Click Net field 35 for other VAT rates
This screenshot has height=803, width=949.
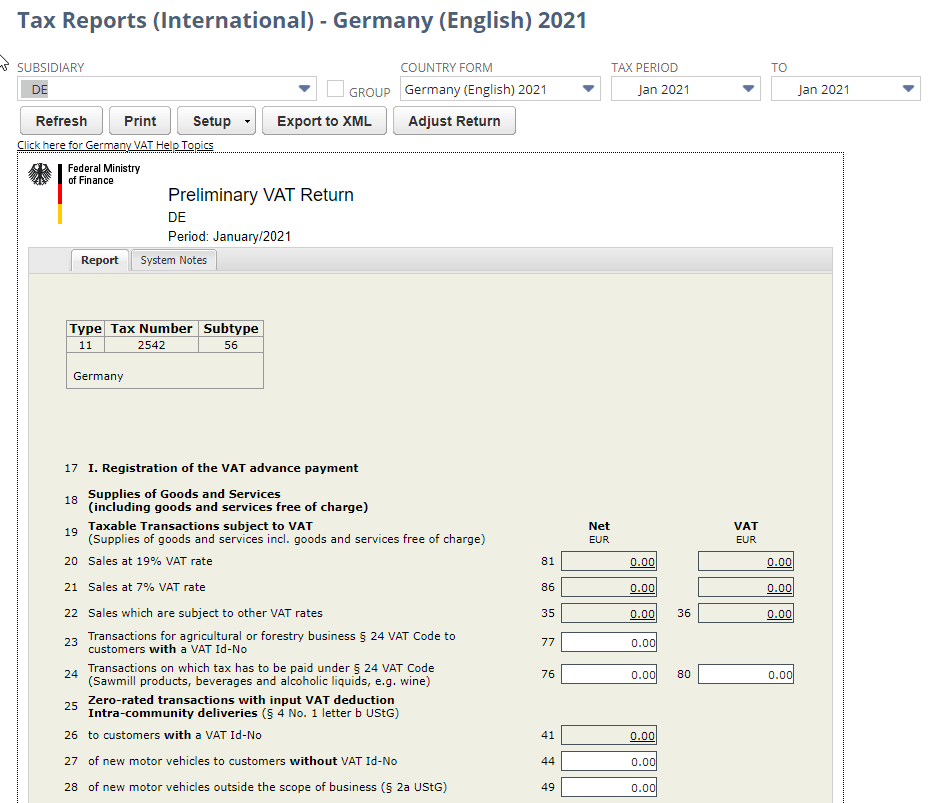608,613
